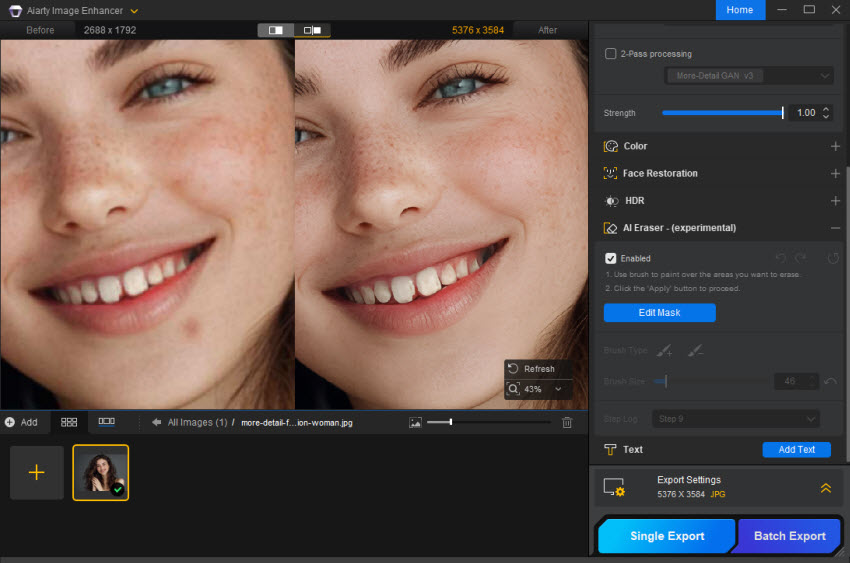Expand the Face Restoration section plus
This screenshot has width=850, height=563.
pos(835,173)
